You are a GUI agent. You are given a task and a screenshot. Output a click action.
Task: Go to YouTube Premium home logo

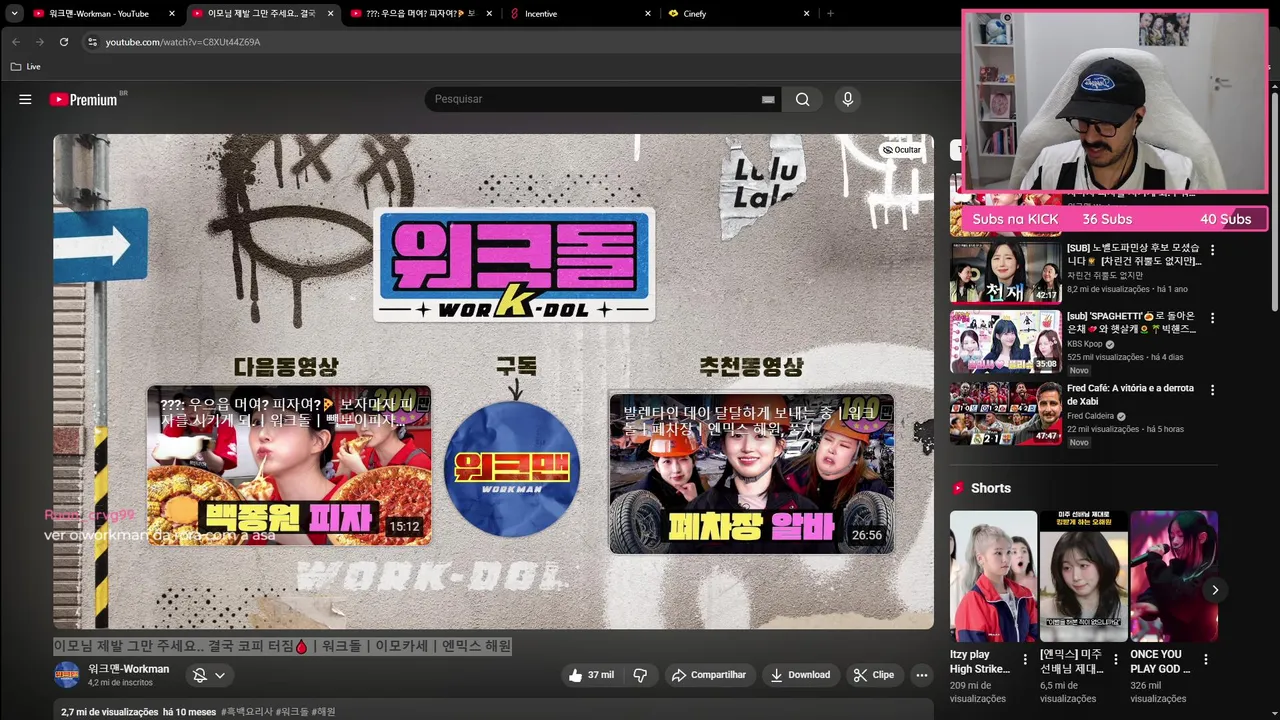[x=84, y=99]
